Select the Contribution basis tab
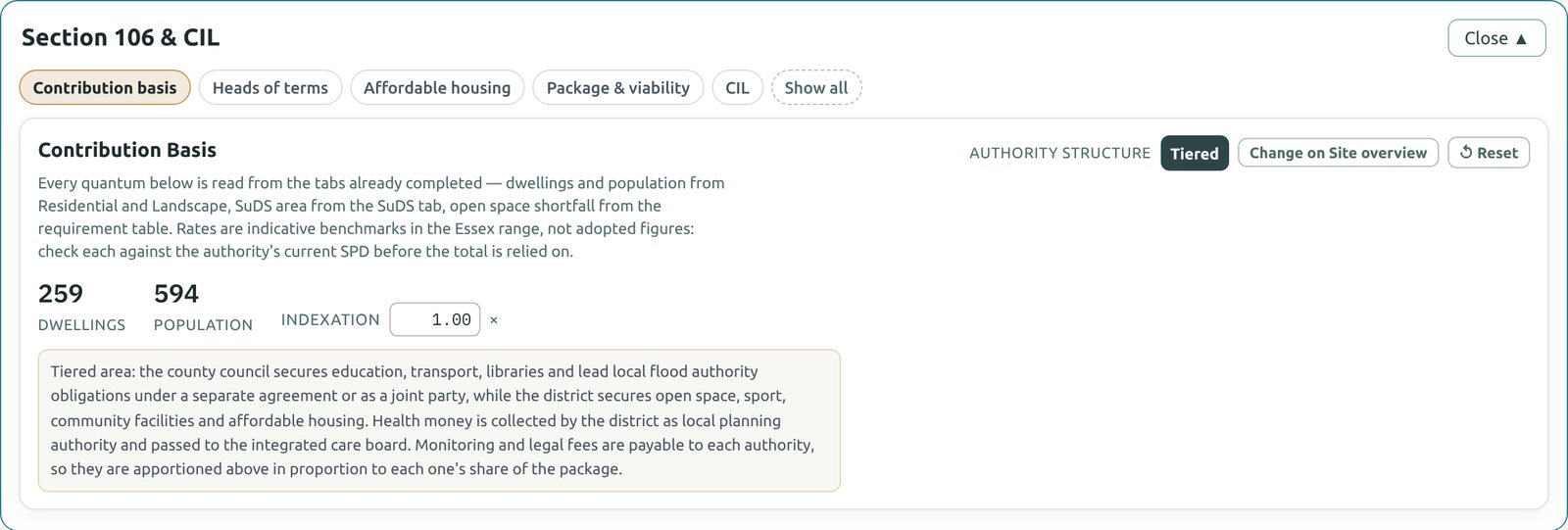 (x=105, y=88)
